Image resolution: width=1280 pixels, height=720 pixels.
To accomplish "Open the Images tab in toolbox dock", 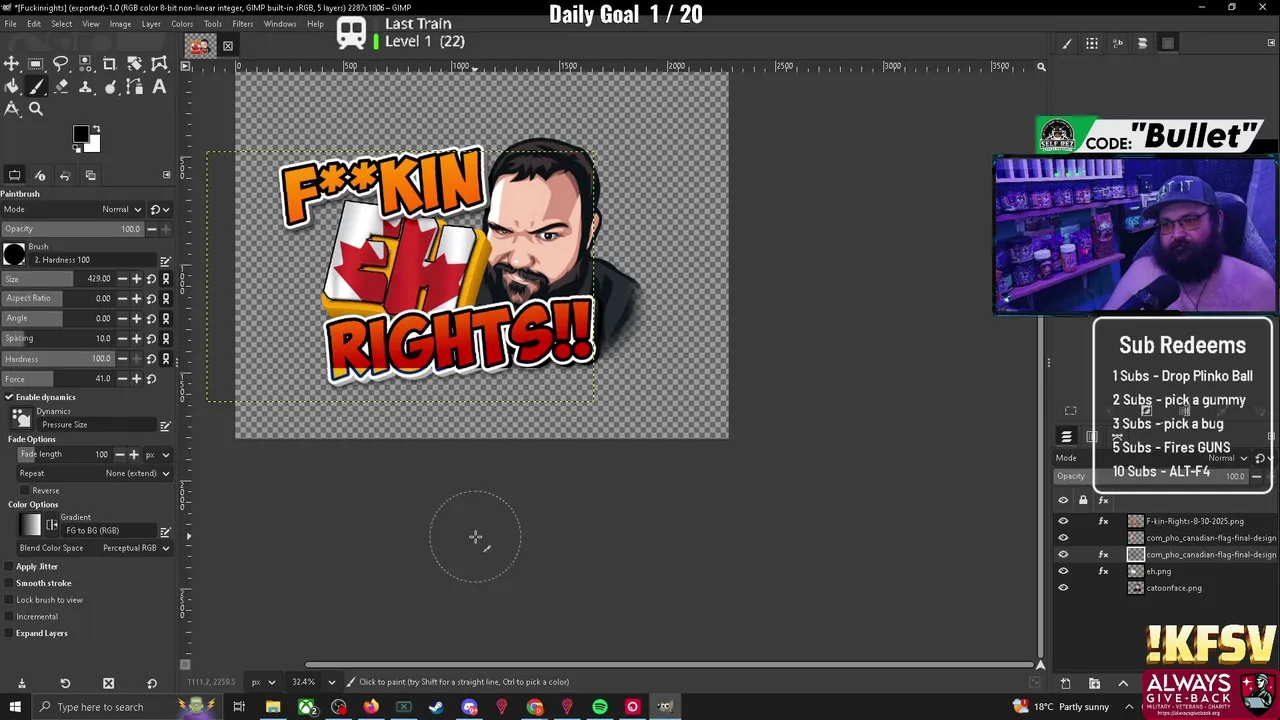I will [90, 176].
